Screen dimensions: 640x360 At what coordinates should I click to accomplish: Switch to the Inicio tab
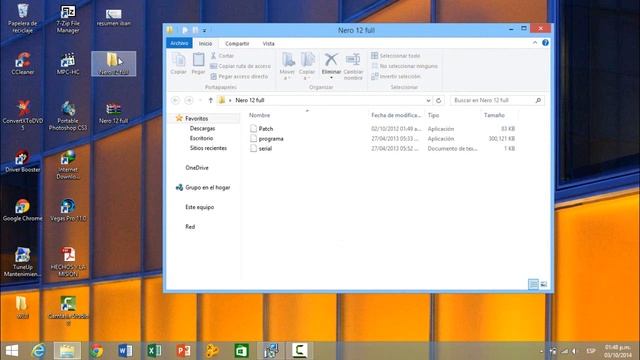(205, 43)
